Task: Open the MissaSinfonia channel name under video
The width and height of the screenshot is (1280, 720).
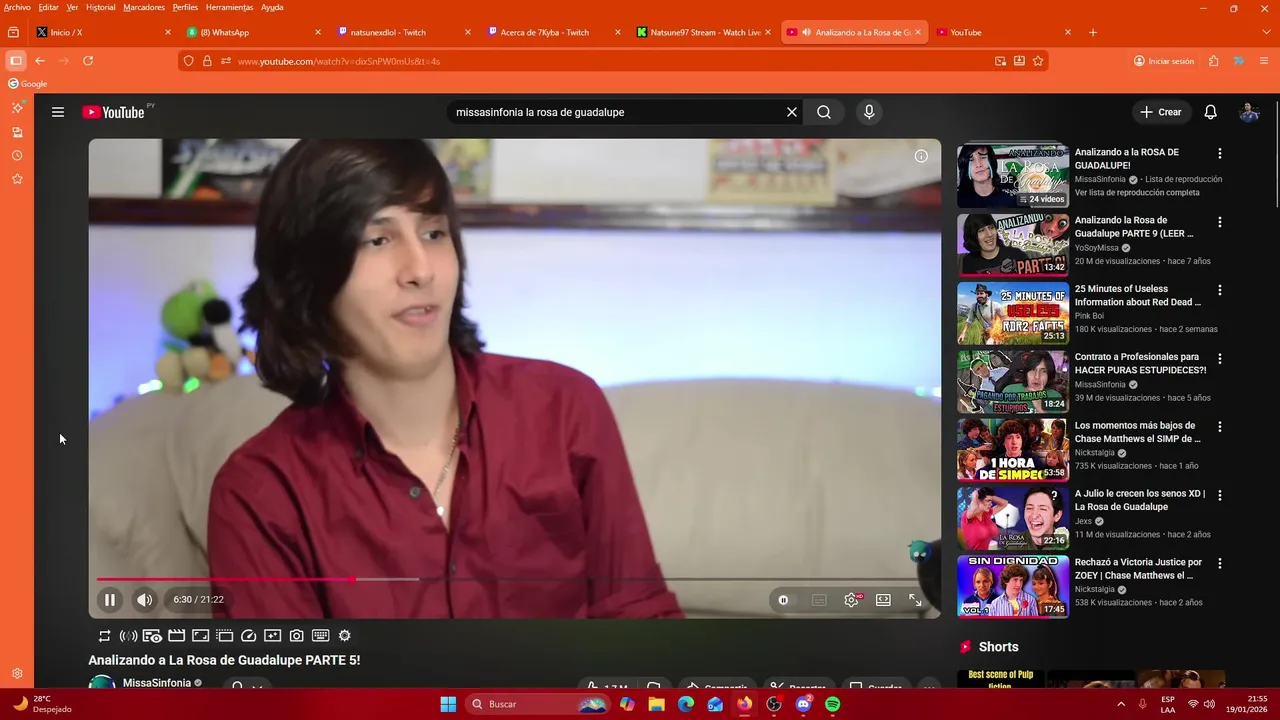Action: (157, 683)
